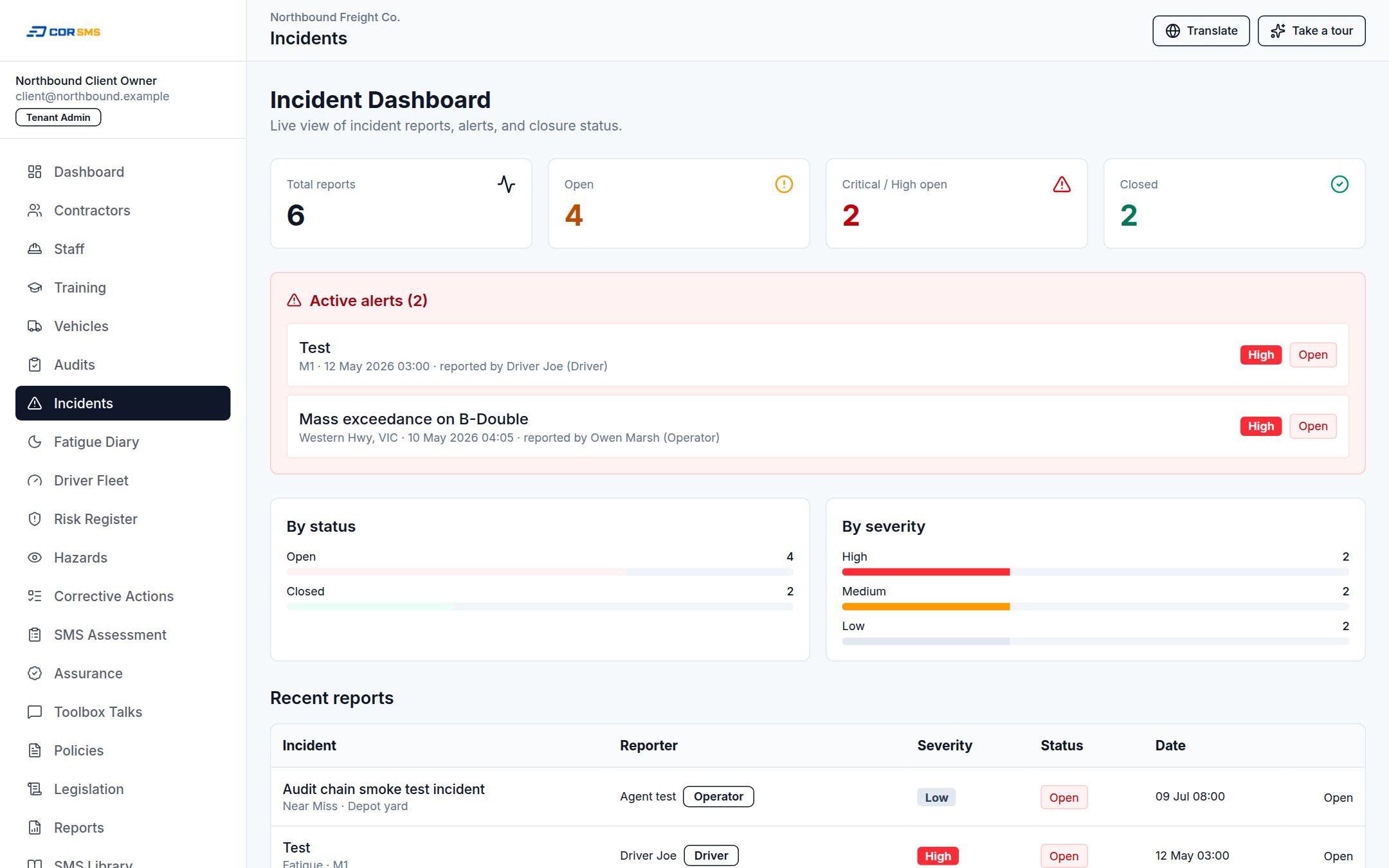Click the Critical / High open card
This screenshot has width=1389, height=868.
point(956,203)
